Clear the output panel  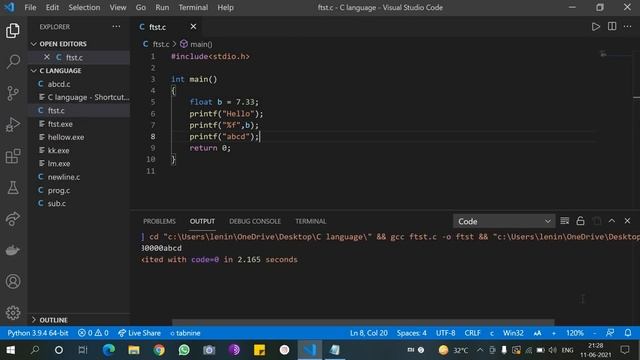click(564, 221)
